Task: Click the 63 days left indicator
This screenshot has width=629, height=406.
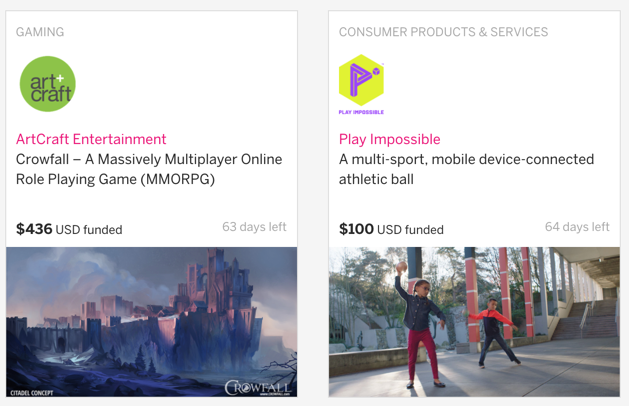Action: click(x=254, y=227)
